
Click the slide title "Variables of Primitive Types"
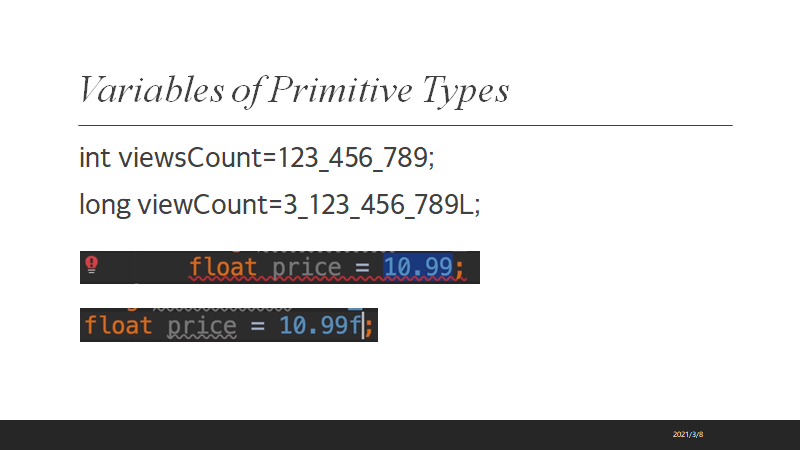pyautogui.click(x=294, y=91)
